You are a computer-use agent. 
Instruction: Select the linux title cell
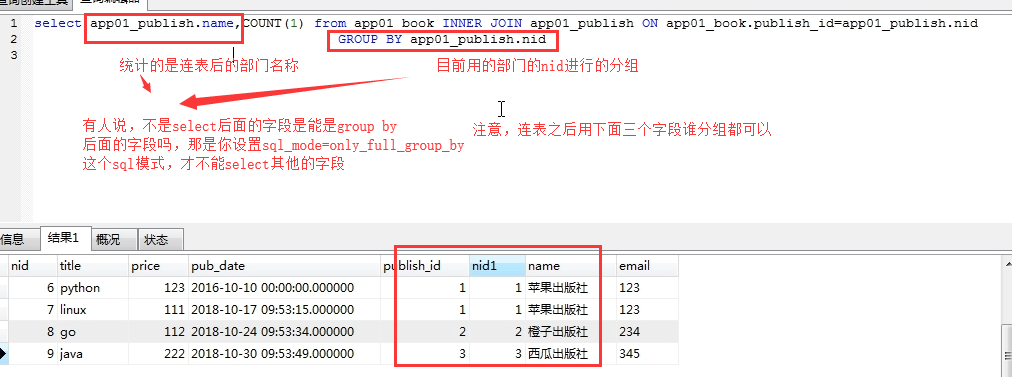[93, 310]
